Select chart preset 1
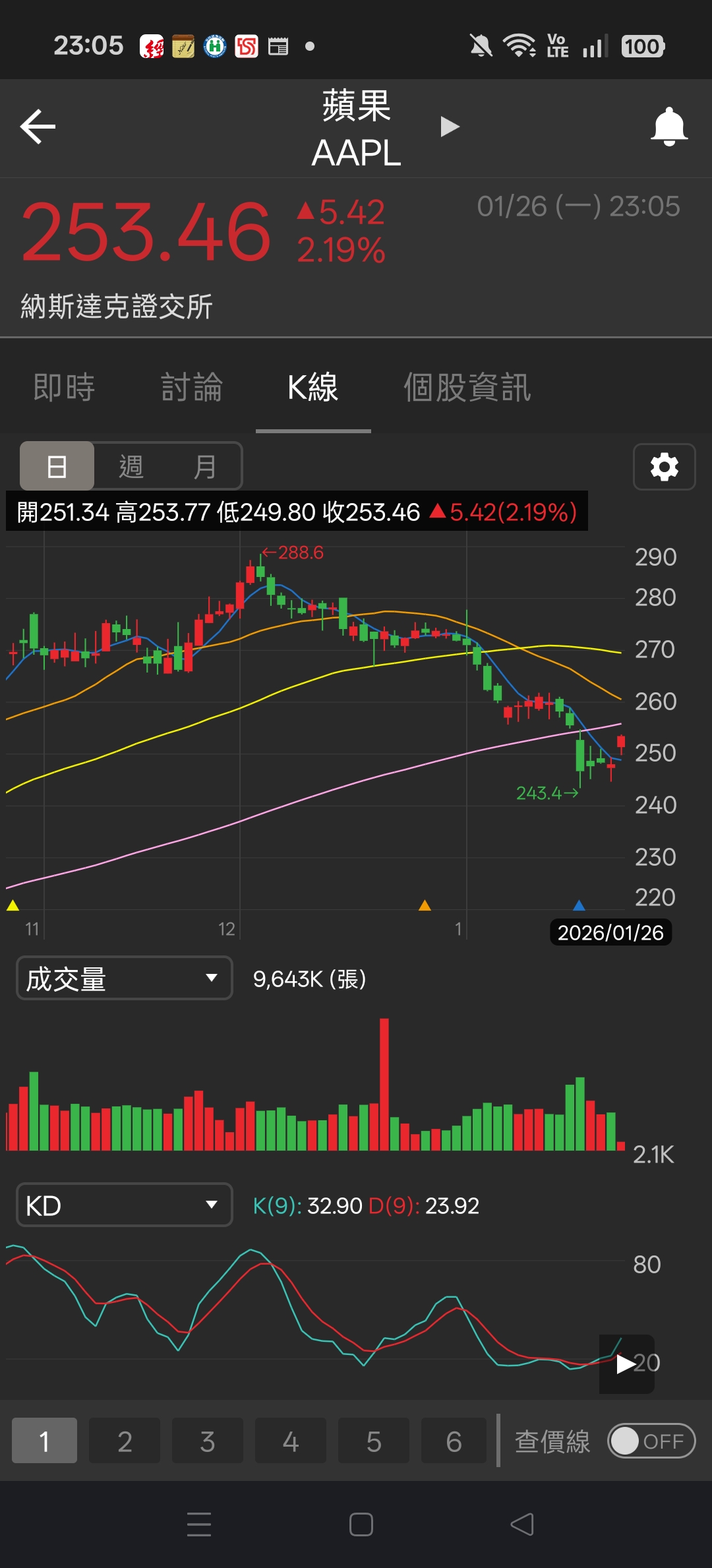 pyautogui.click(x=44, y=1441)
